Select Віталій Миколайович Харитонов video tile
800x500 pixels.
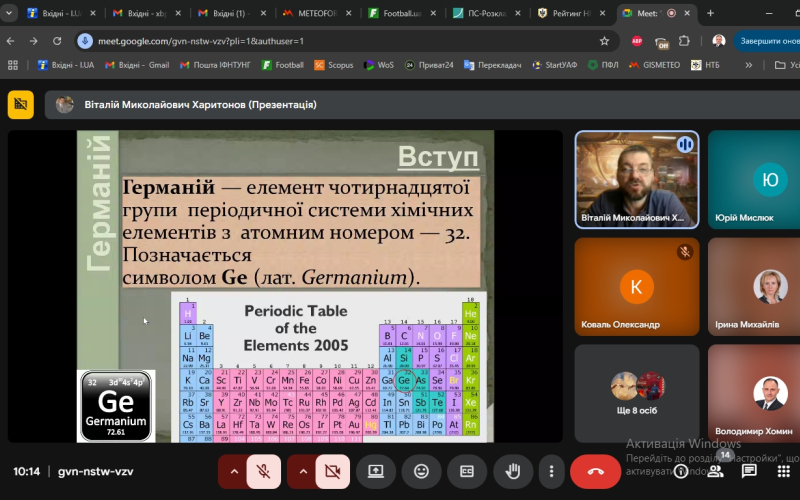click(x=637, y=180)
